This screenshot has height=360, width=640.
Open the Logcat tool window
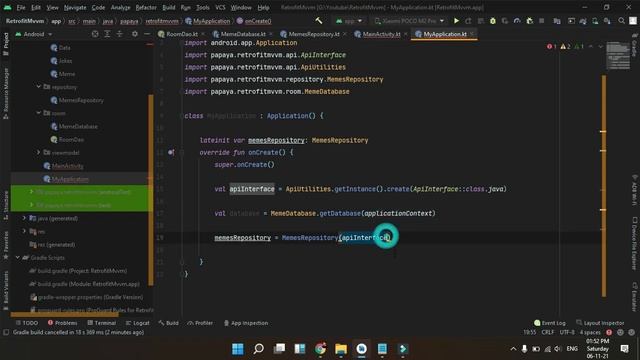tap(138, 323)
